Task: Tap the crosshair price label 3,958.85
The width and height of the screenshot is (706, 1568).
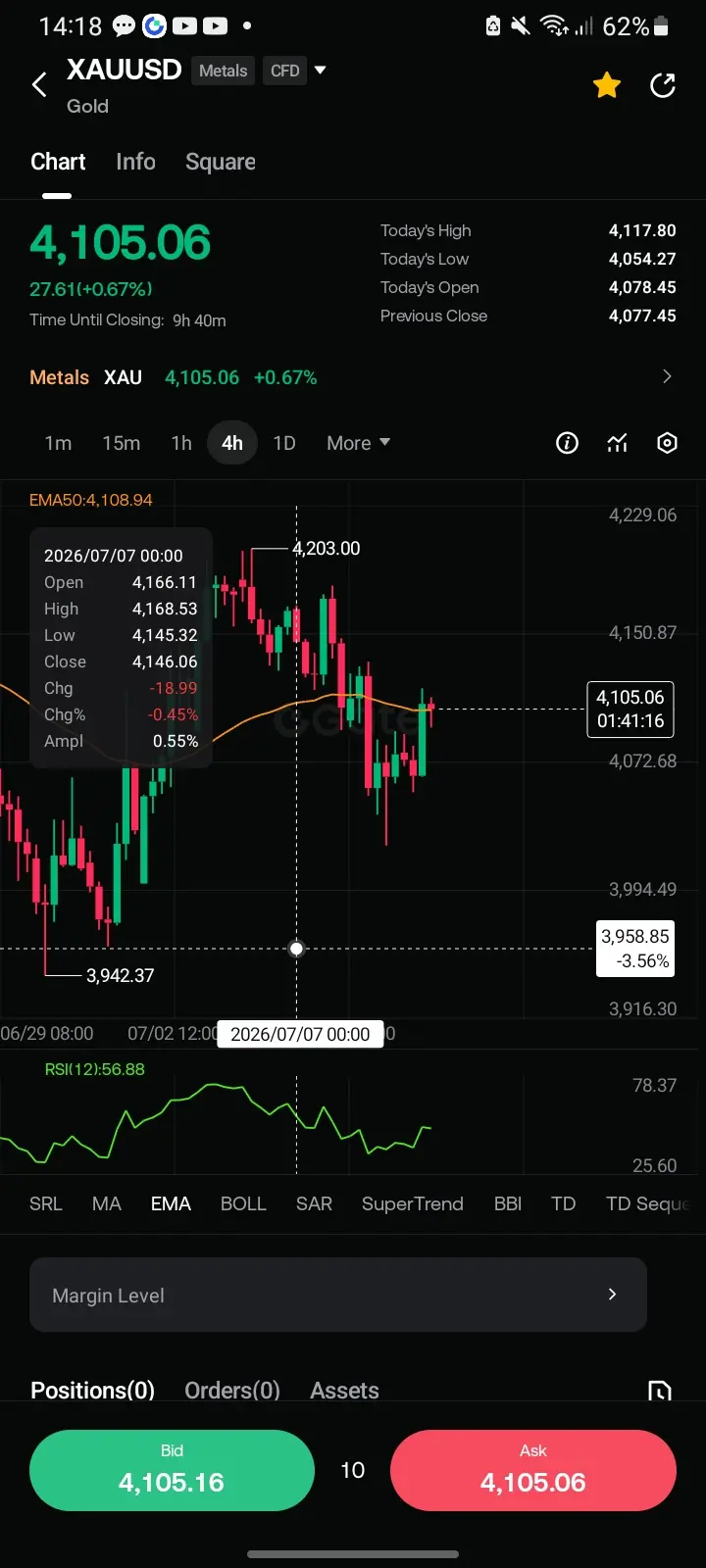Action: pos(635,949)
